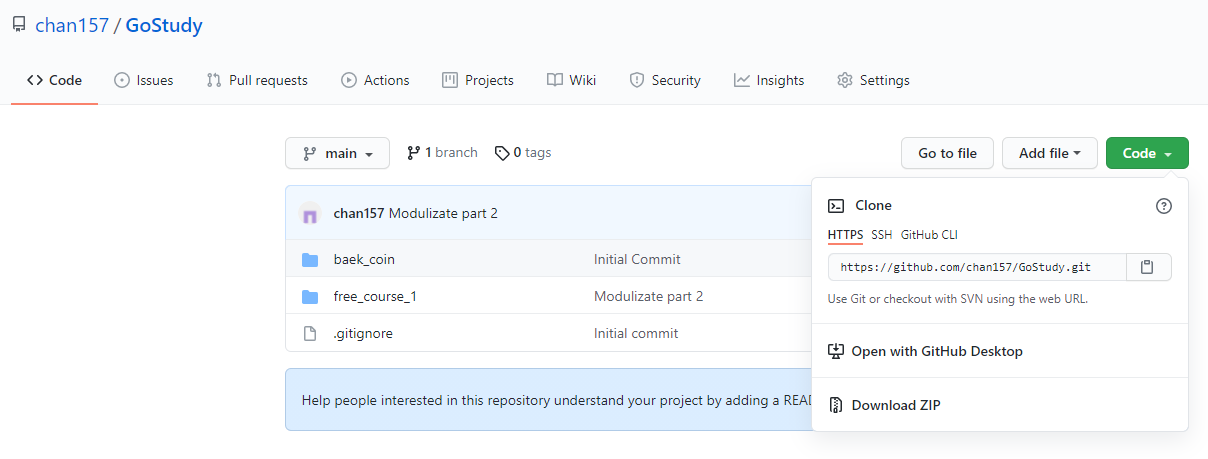Click the Insights graph icon
Screen dimensions: 1208x459
click(x=742, y=80)
